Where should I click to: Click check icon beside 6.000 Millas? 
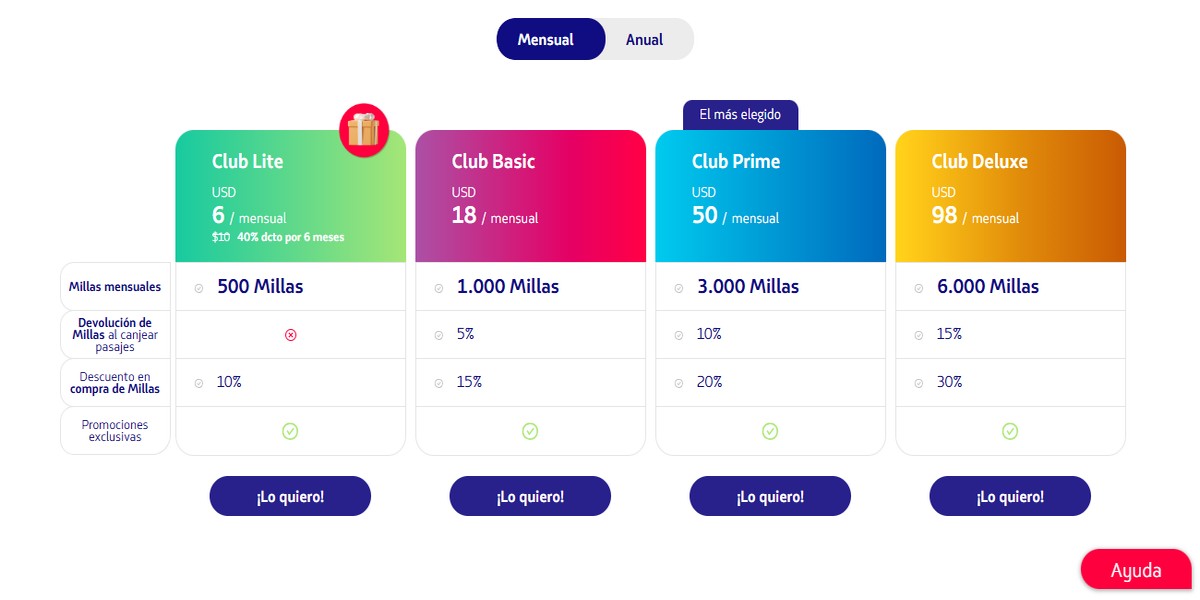tap(919, 288)
